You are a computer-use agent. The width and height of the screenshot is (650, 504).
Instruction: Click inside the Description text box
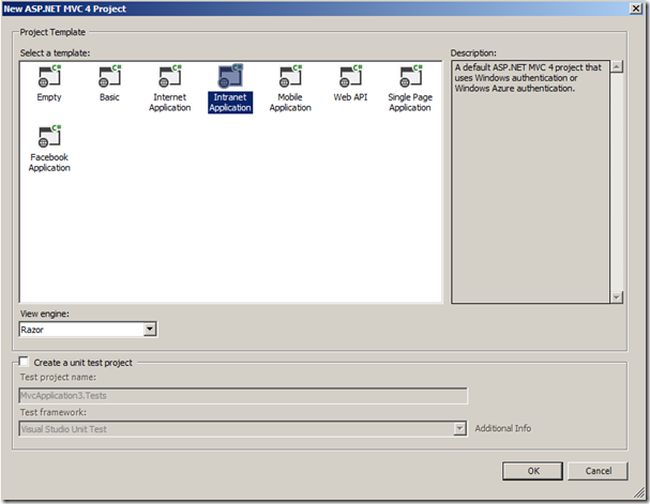[x=530, y=182]
